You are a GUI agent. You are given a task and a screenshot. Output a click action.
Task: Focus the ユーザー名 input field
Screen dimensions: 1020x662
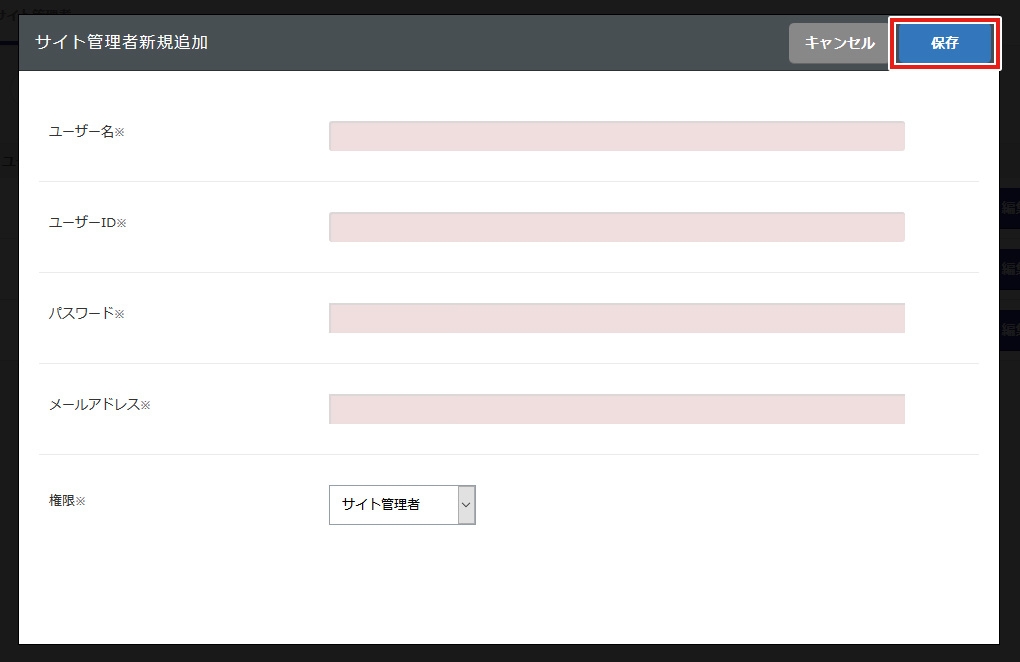(617, 136)
